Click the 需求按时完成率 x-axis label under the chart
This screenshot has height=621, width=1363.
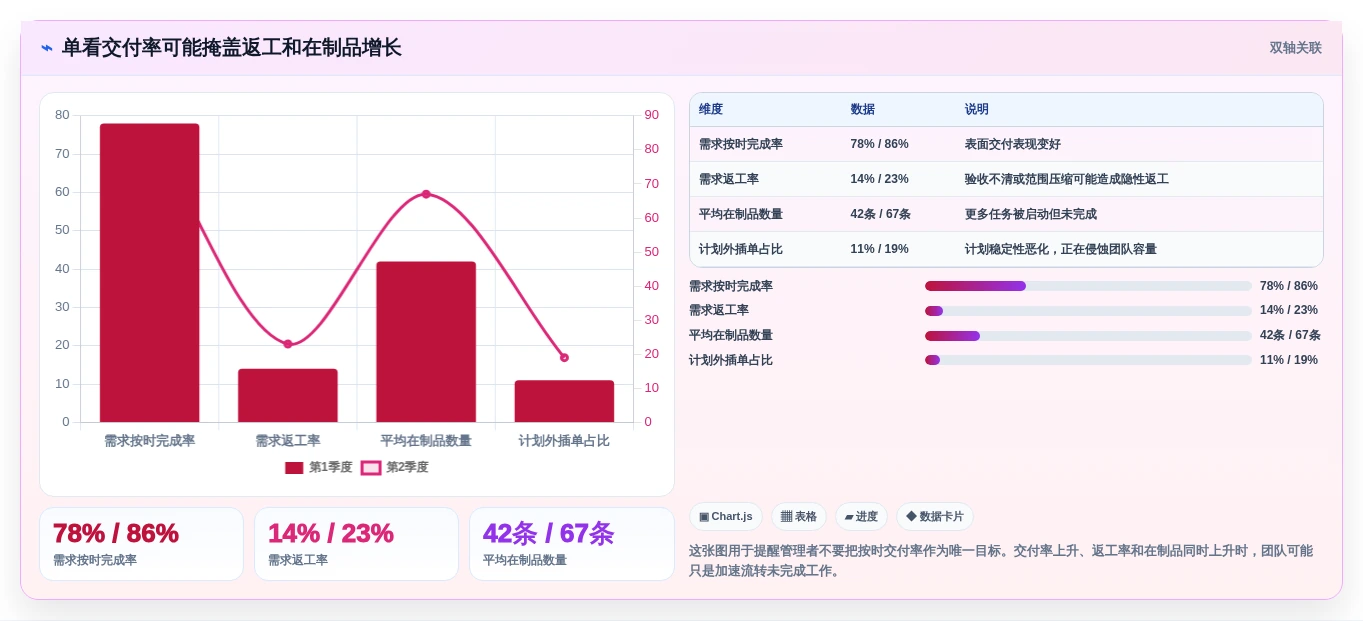click(x=149, y=441)
